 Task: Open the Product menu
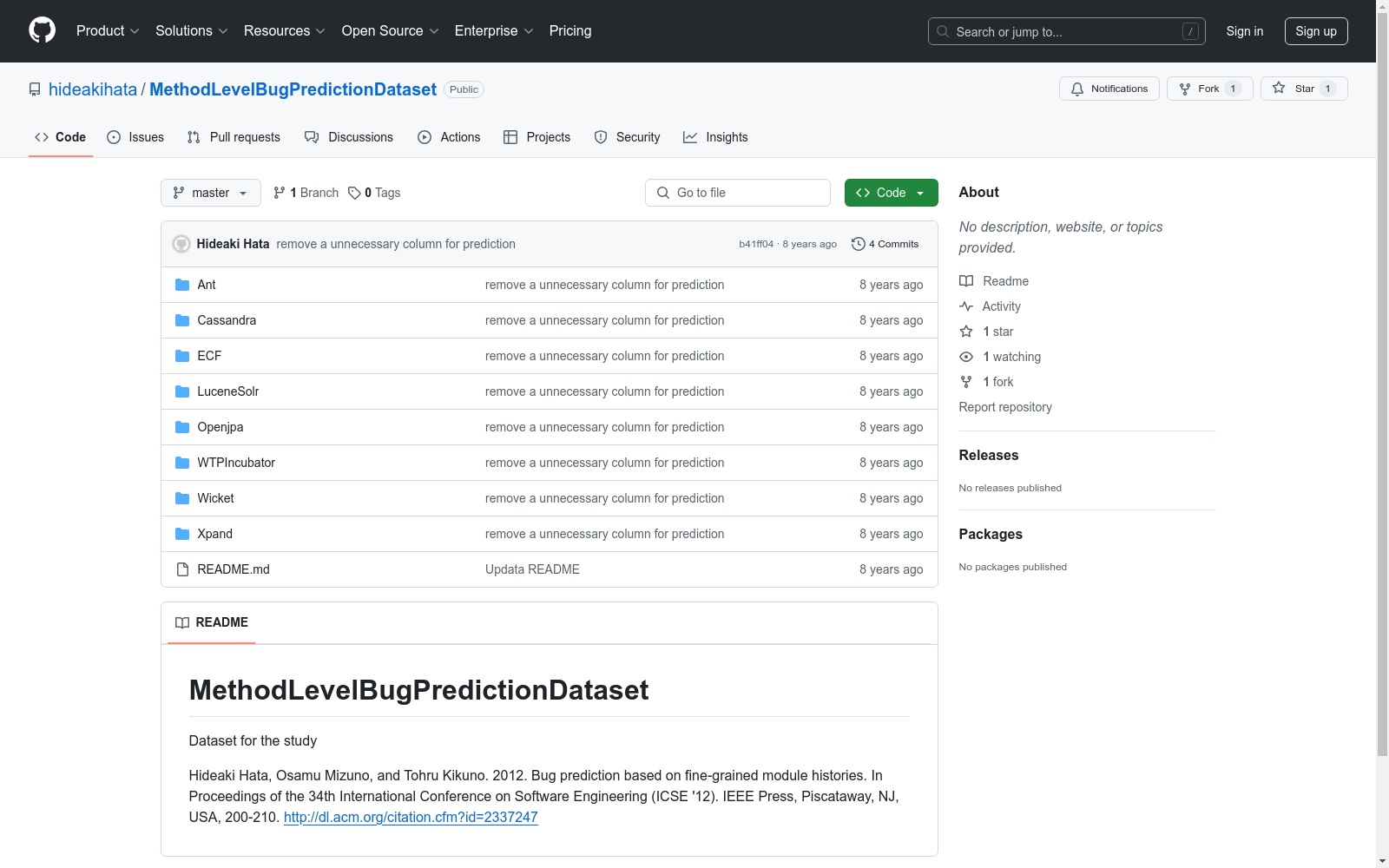[108, 30]
